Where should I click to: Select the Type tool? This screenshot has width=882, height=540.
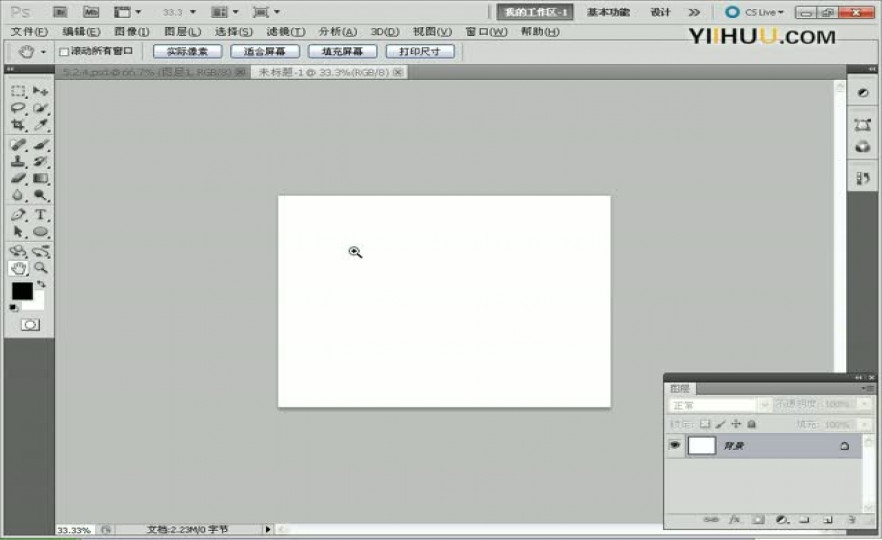click(x=40, y=215)
